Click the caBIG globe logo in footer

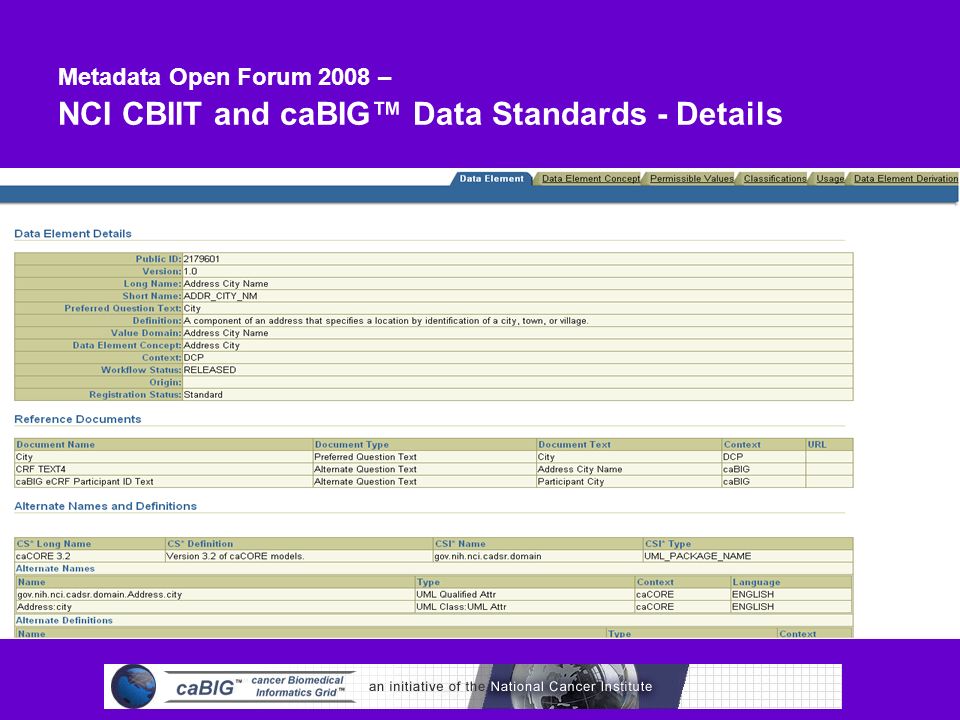pyautogui.click(x=133, y=686)
